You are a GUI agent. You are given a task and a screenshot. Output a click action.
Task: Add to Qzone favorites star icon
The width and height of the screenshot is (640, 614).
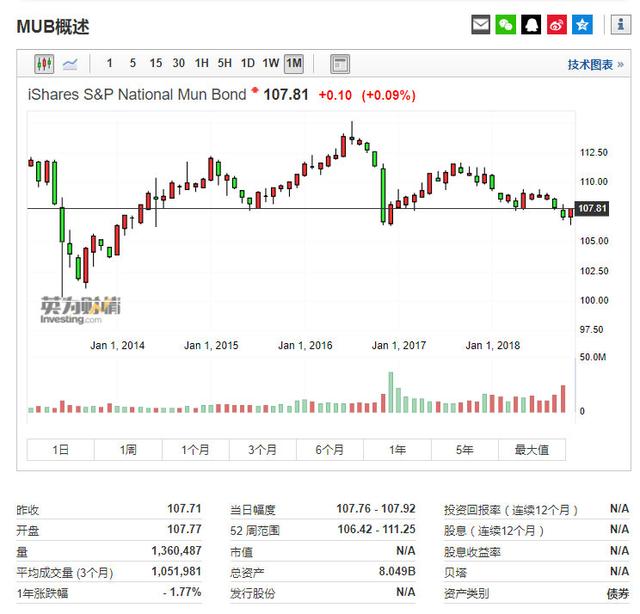(582, 24)
